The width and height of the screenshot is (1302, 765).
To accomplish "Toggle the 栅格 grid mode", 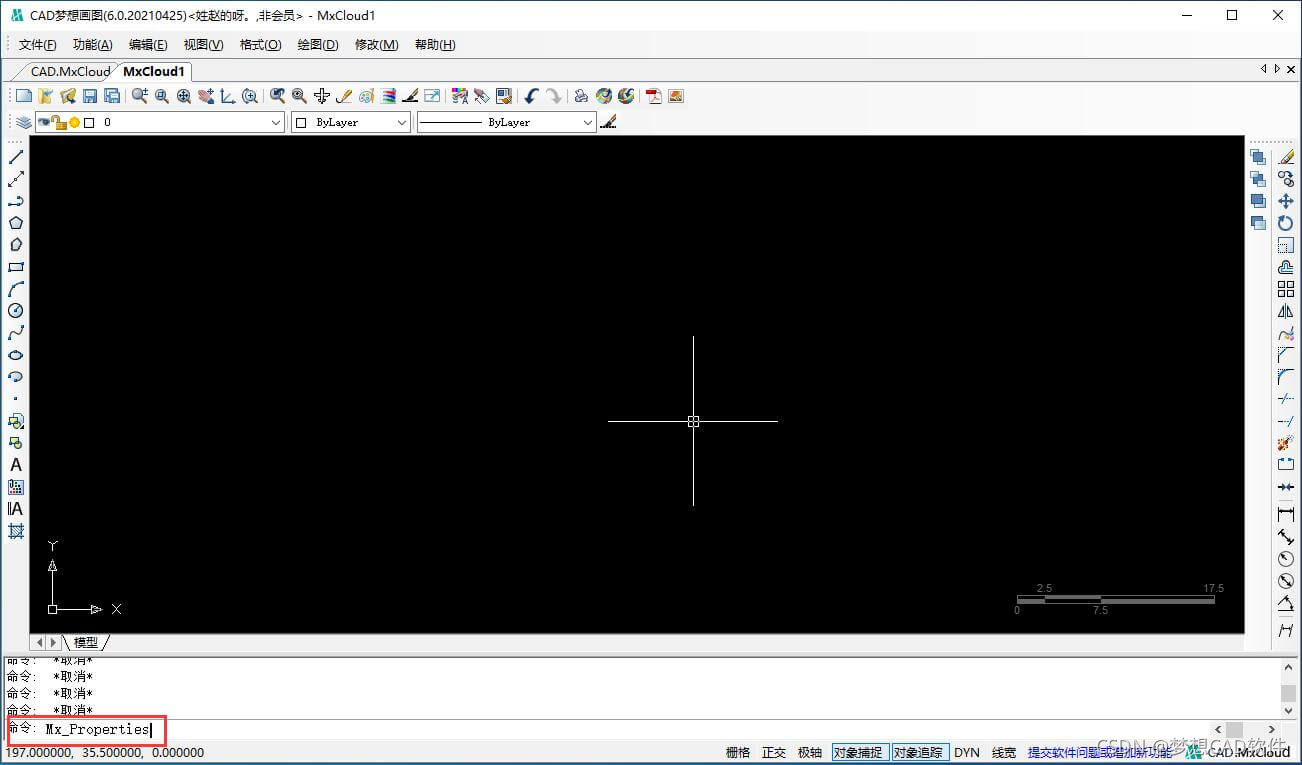I will [738, 752].
